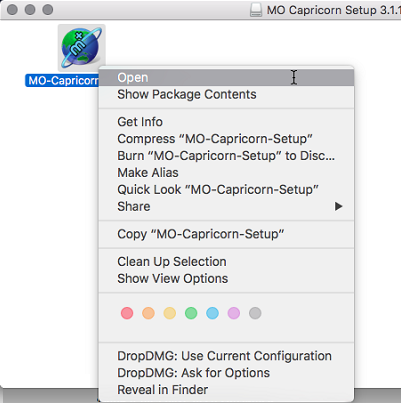This screenshot has height=403, width=401.
Task: Compress "MO-Capricorn-Setup"
Action: tap(226, 139)
